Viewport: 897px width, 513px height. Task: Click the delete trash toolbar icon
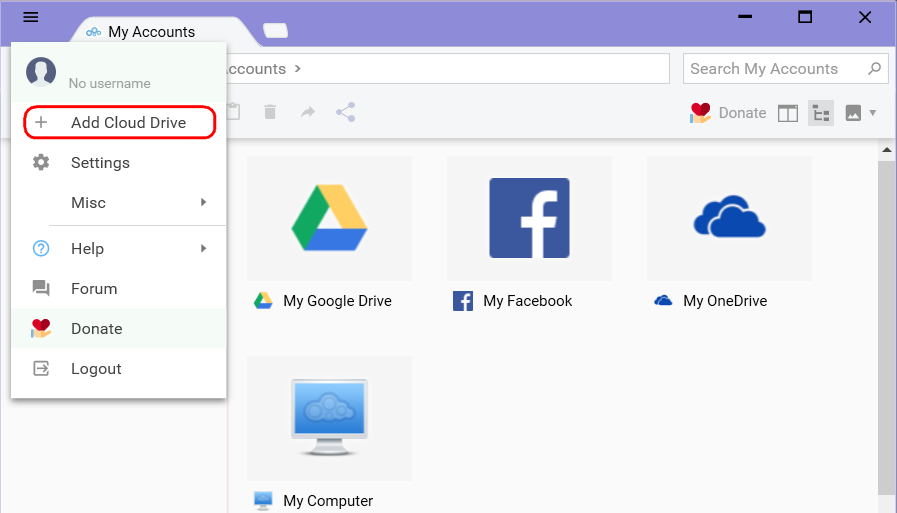pyautogui.click(x=270, y=112)
